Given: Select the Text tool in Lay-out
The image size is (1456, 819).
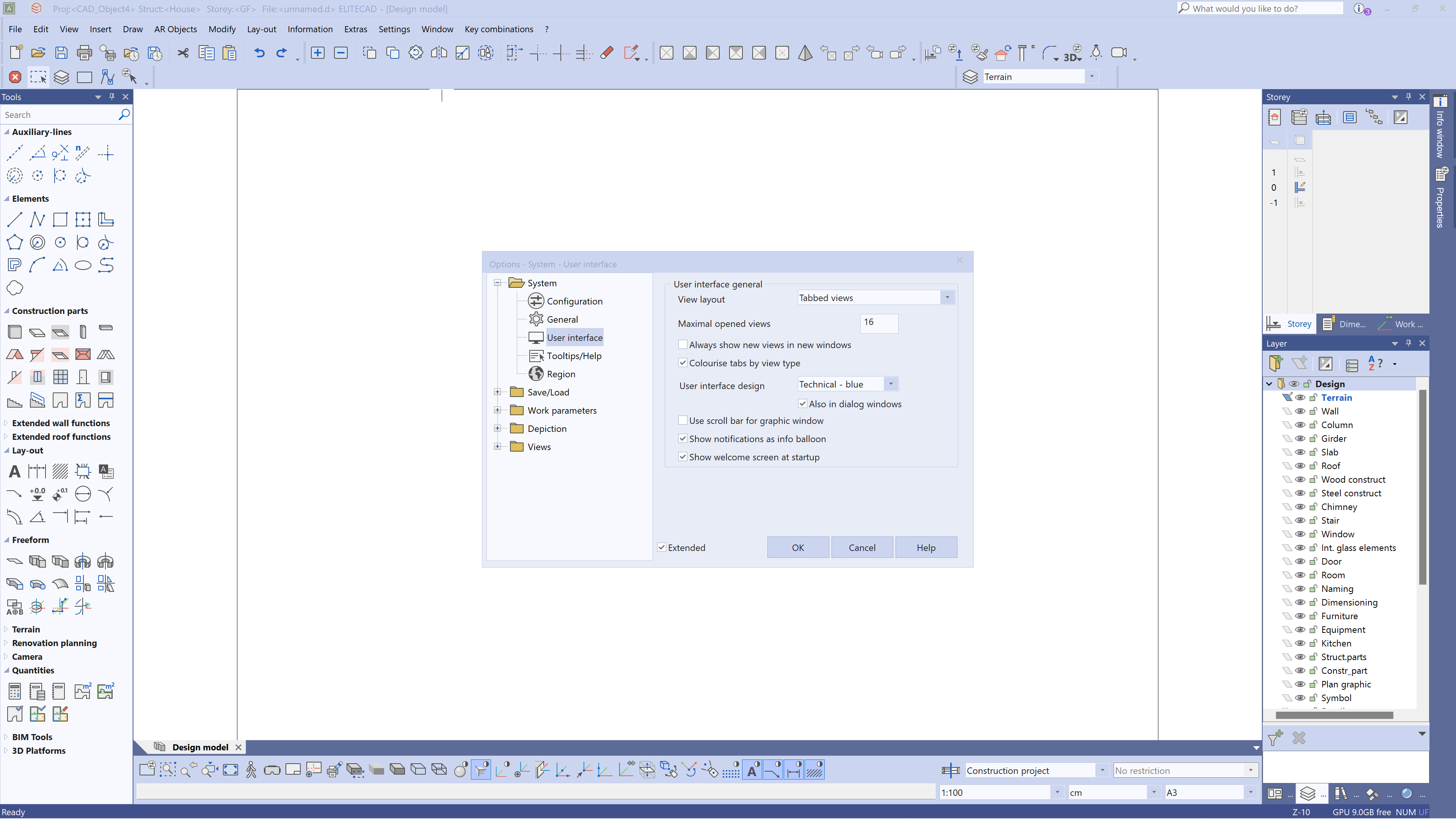Looking at the screenshot, I should click(x=15, y=471).
